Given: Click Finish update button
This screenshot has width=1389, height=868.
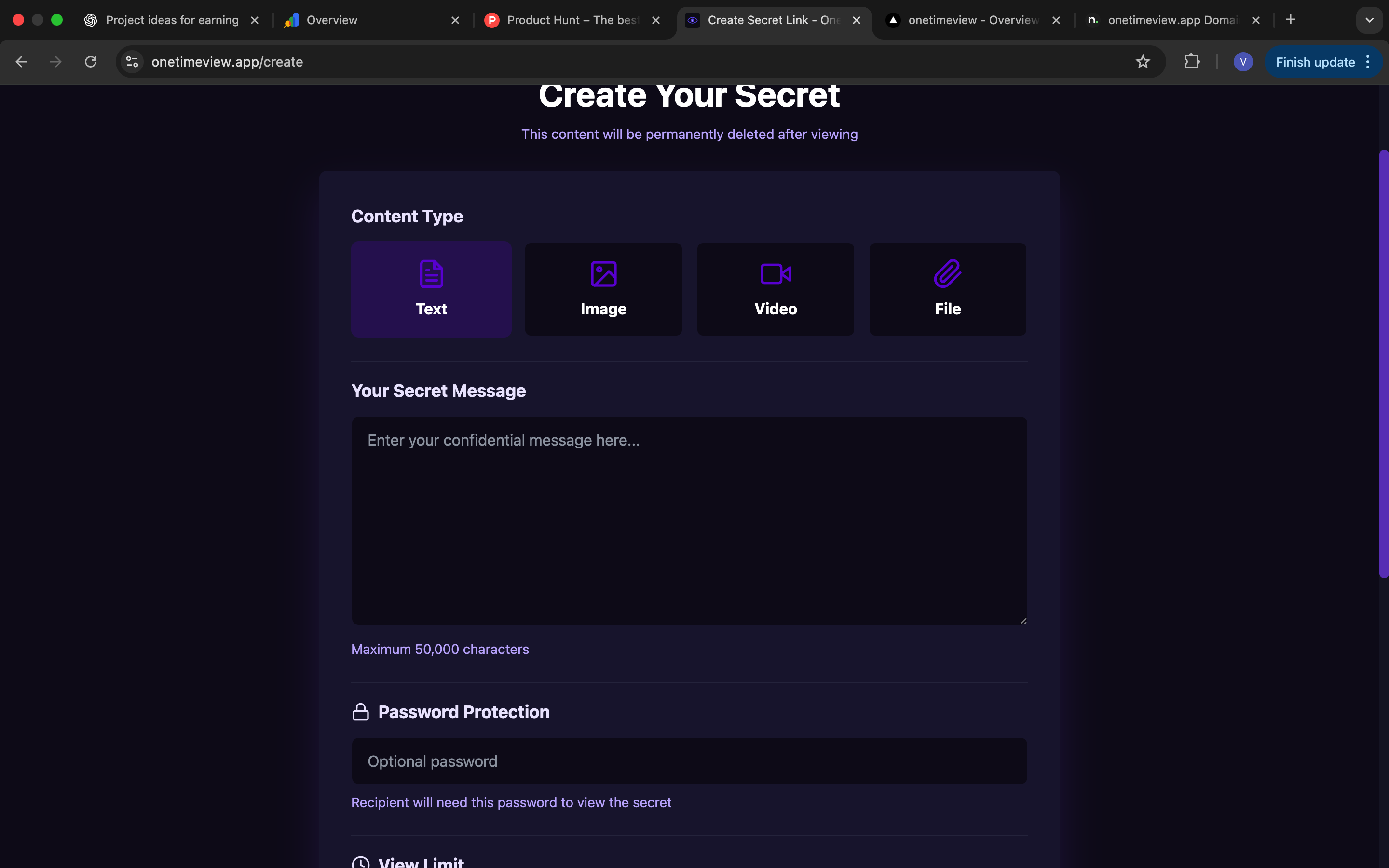Looking at the screenshot, I should 1314,62.
